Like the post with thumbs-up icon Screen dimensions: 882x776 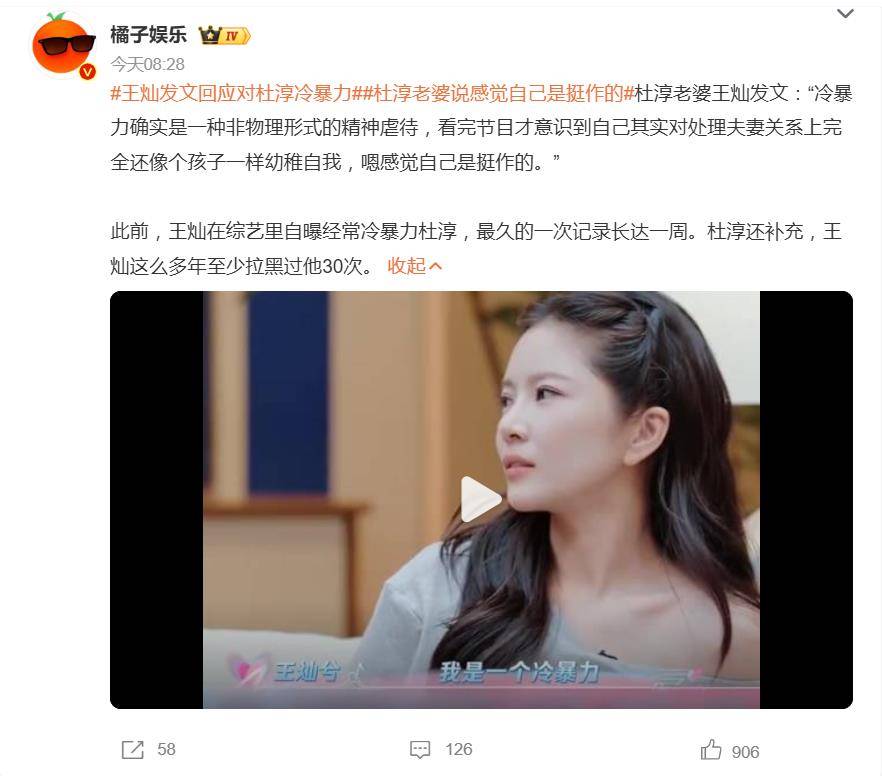pos(711,750)
